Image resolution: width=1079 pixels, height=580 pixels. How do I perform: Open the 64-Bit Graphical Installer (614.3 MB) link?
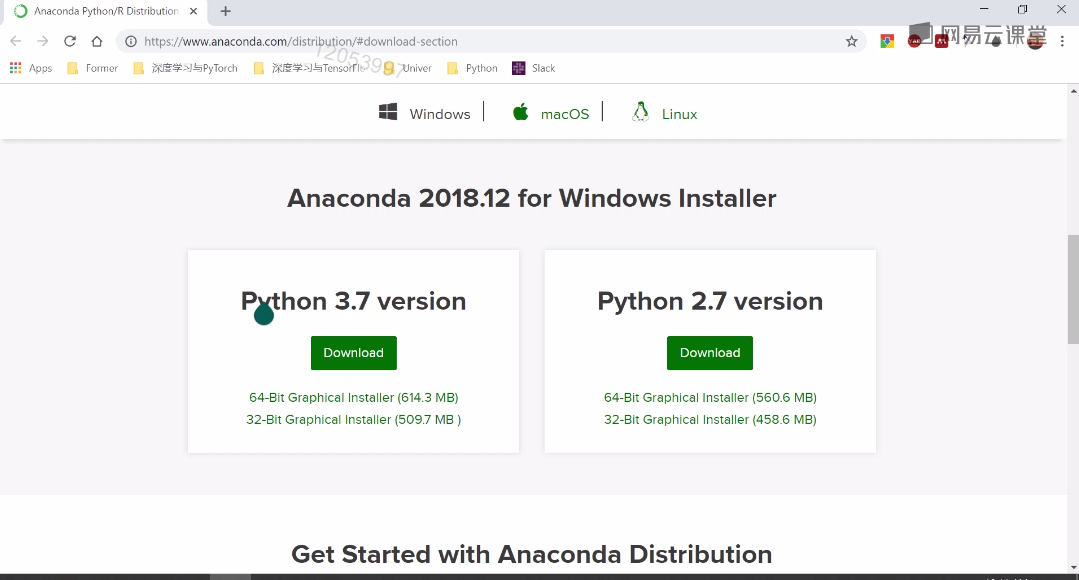pos(353,397)
